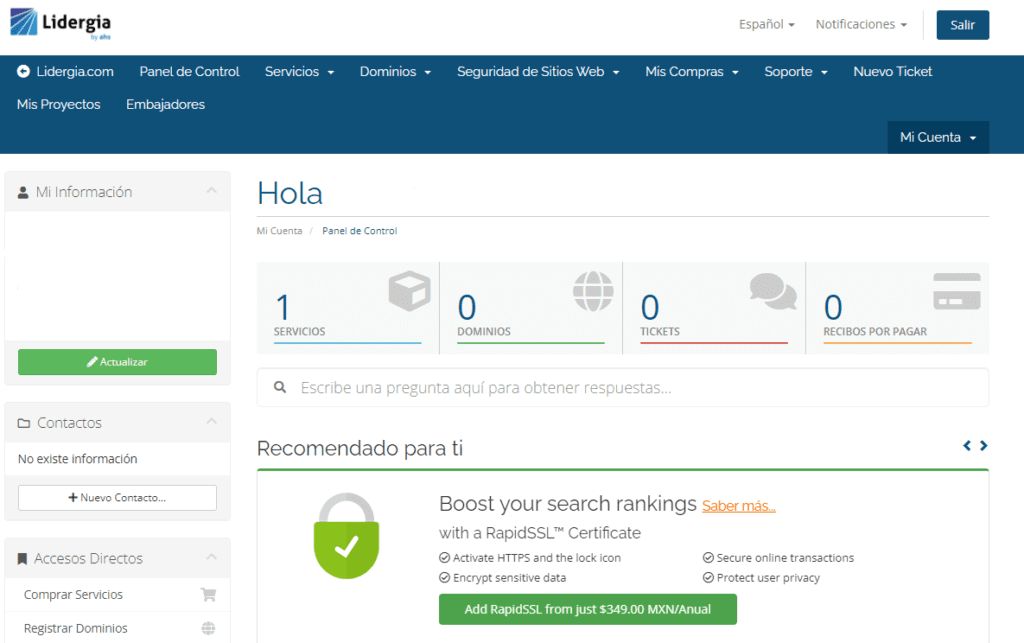The image size is (1024, 643).
Task: Click the Lidergia logo
Action: click(61, 24)
